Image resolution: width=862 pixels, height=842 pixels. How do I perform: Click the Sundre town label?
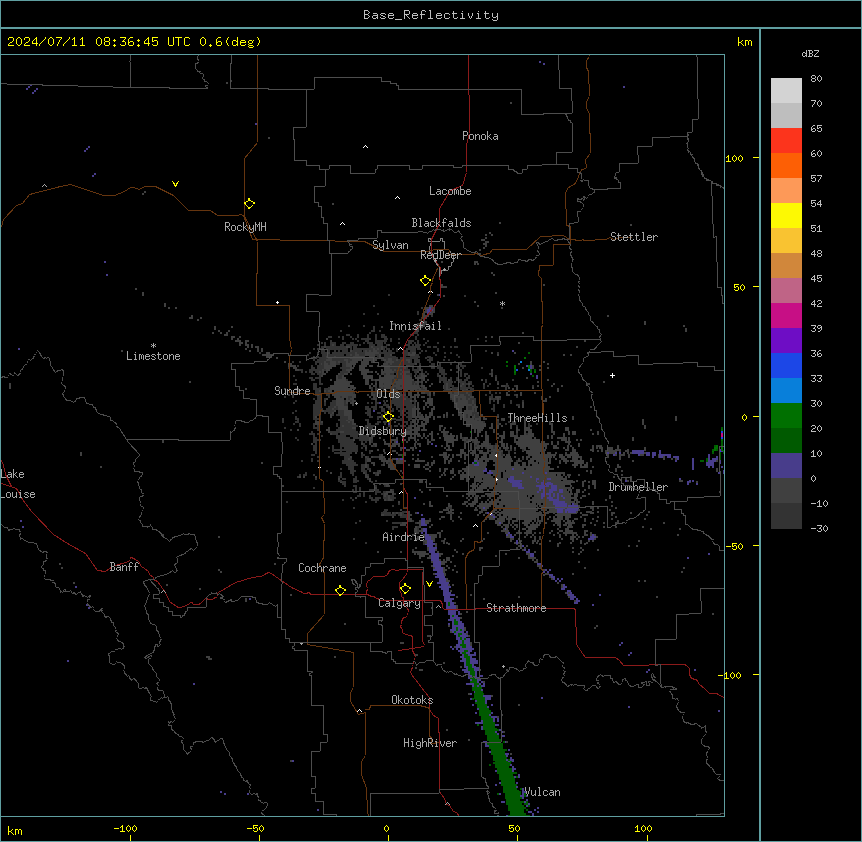292,391
